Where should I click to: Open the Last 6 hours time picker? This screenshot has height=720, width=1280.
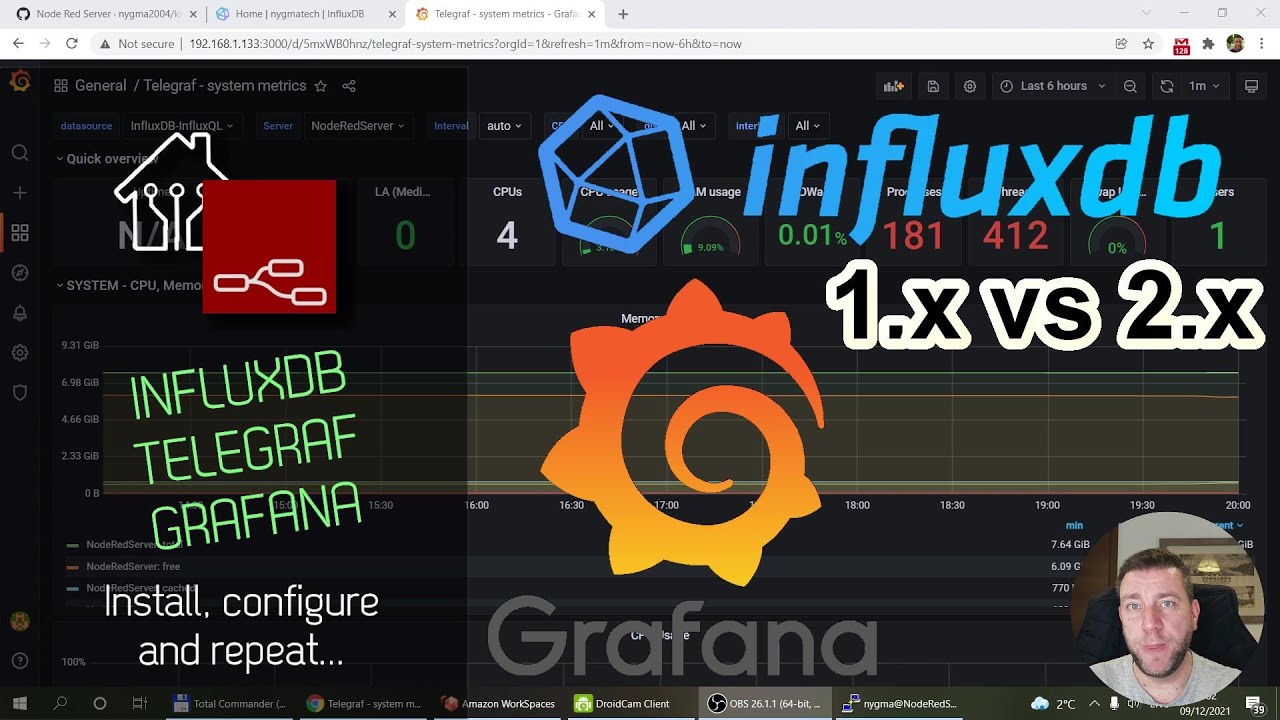1053,86
